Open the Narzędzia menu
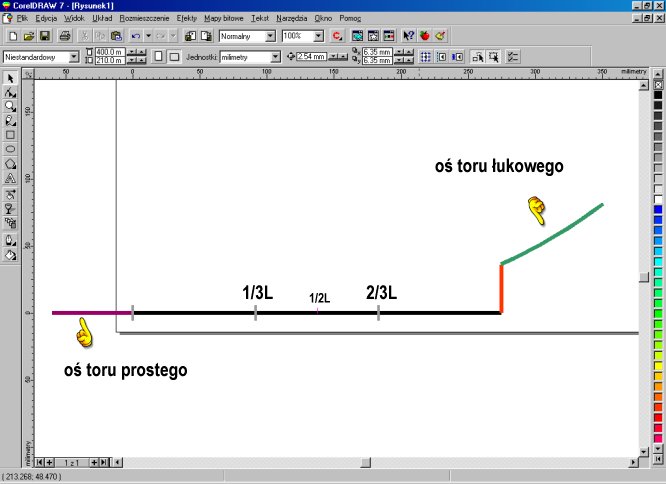This screenshot has height=484, width=666. coord(292,18)
